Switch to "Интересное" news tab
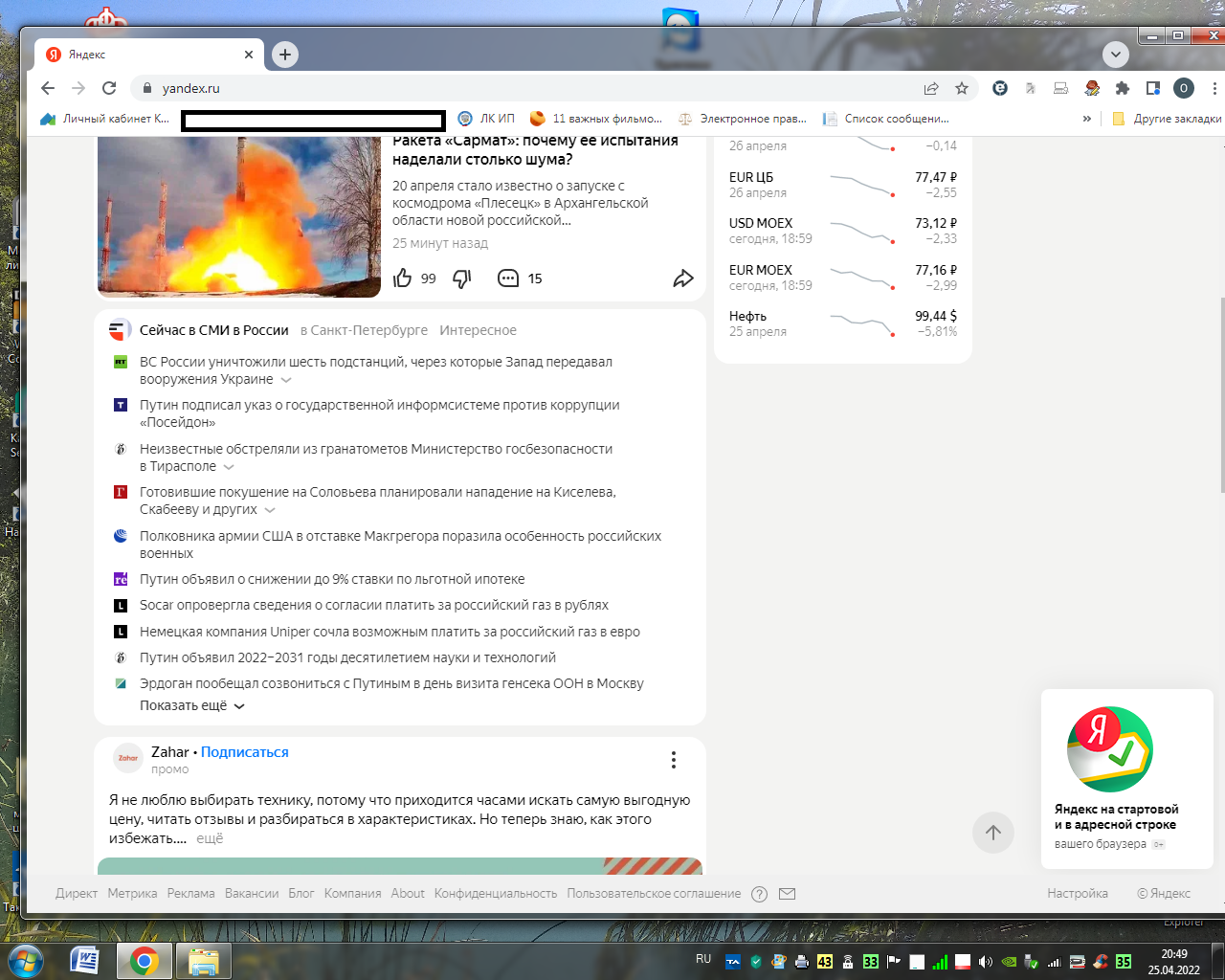This screenshot has width=1225, height=980. (478, 330)
